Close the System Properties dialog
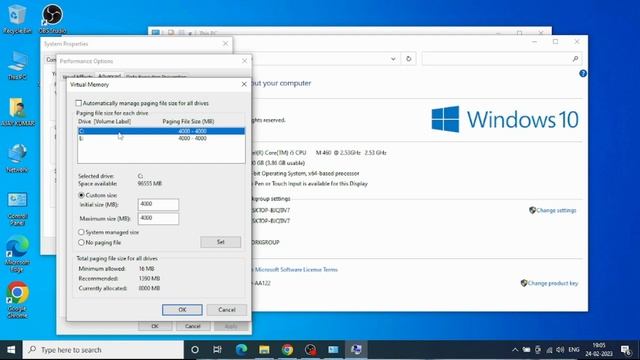This screenshot has width=640, height=360. (x=225, y=43)
